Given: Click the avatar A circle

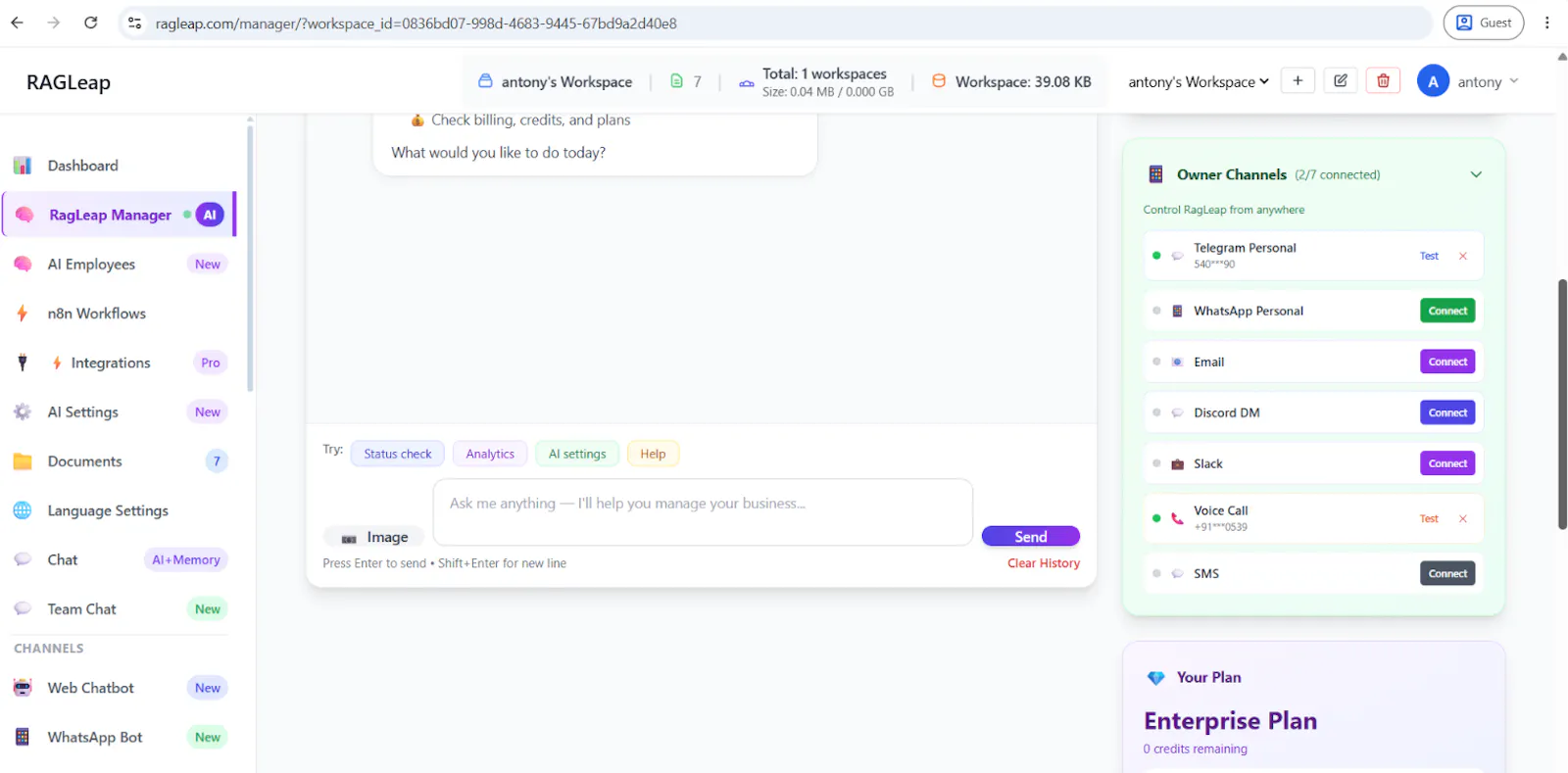Looking at the screenshot, I should (x=1433, y=81).
